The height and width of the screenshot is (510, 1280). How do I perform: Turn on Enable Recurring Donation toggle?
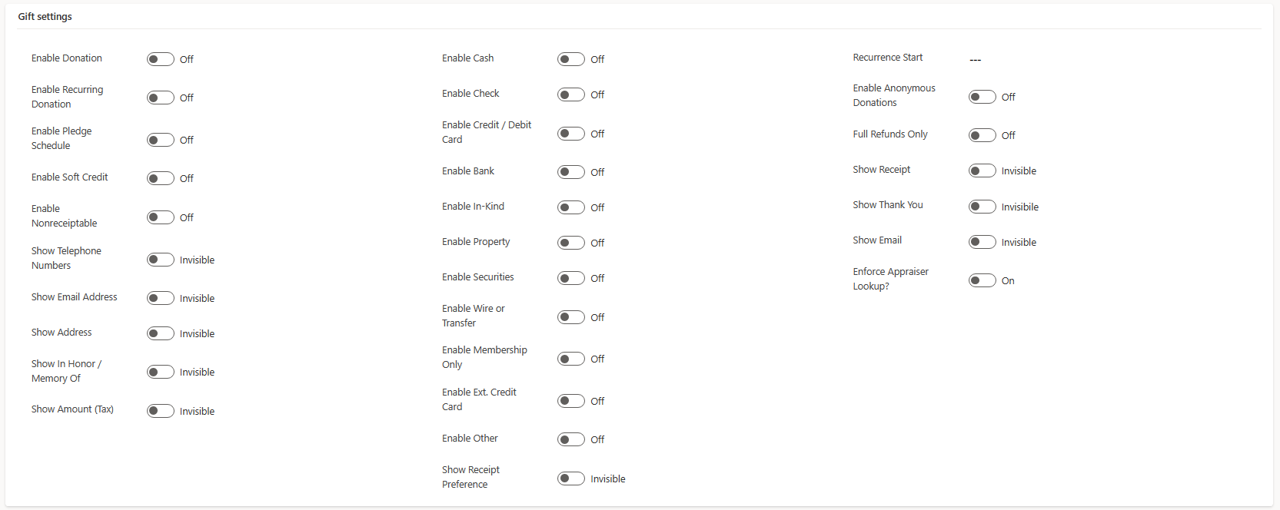click(160, 98)
